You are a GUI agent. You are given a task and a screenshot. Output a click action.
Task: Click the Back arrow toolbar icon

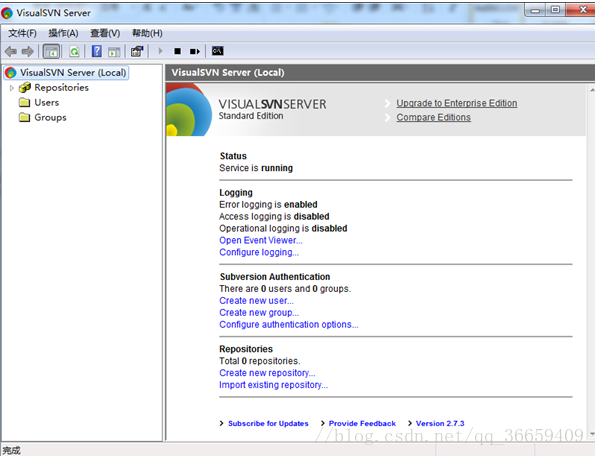[x=11, y=51]
